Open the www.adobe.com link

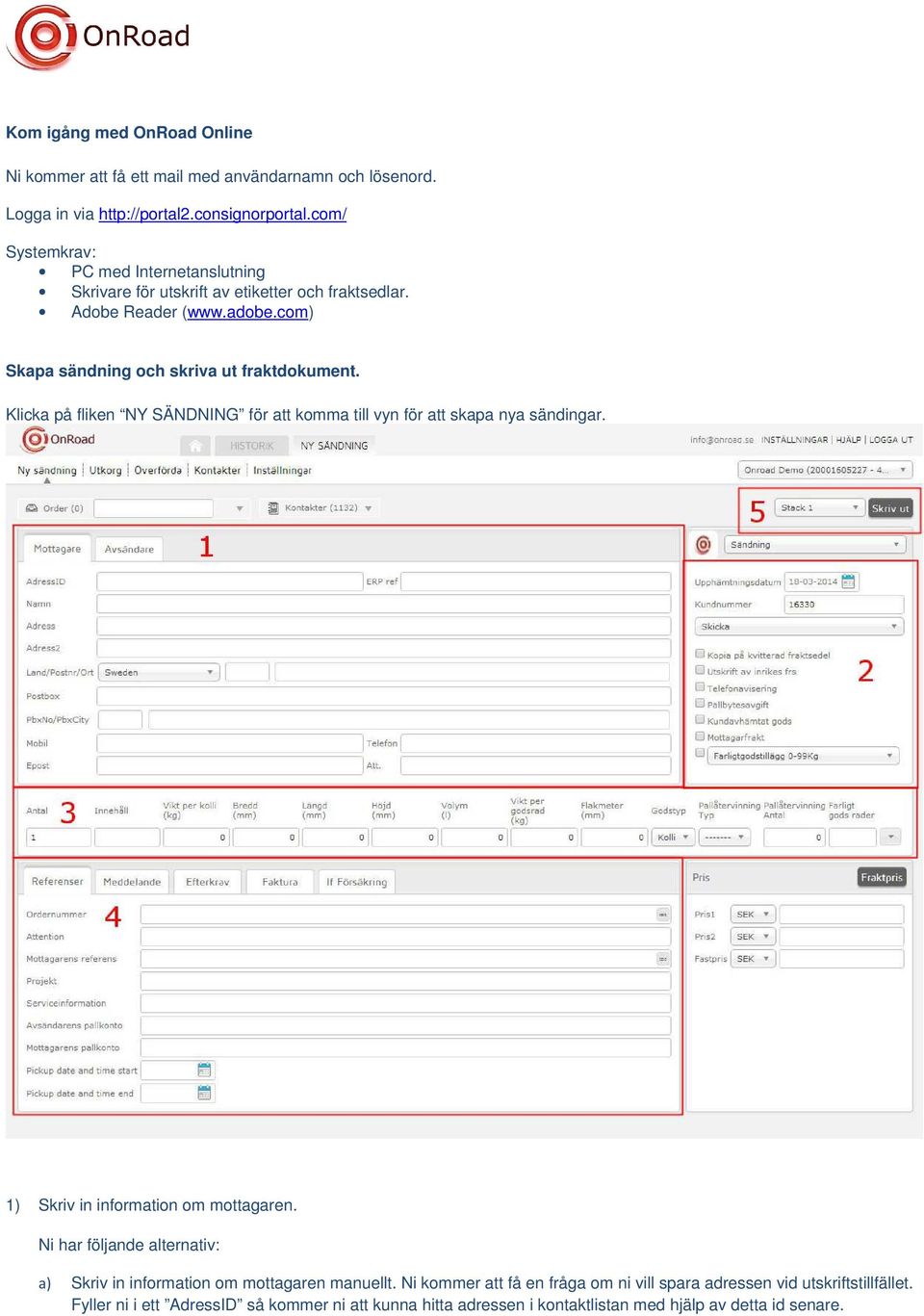248,312
